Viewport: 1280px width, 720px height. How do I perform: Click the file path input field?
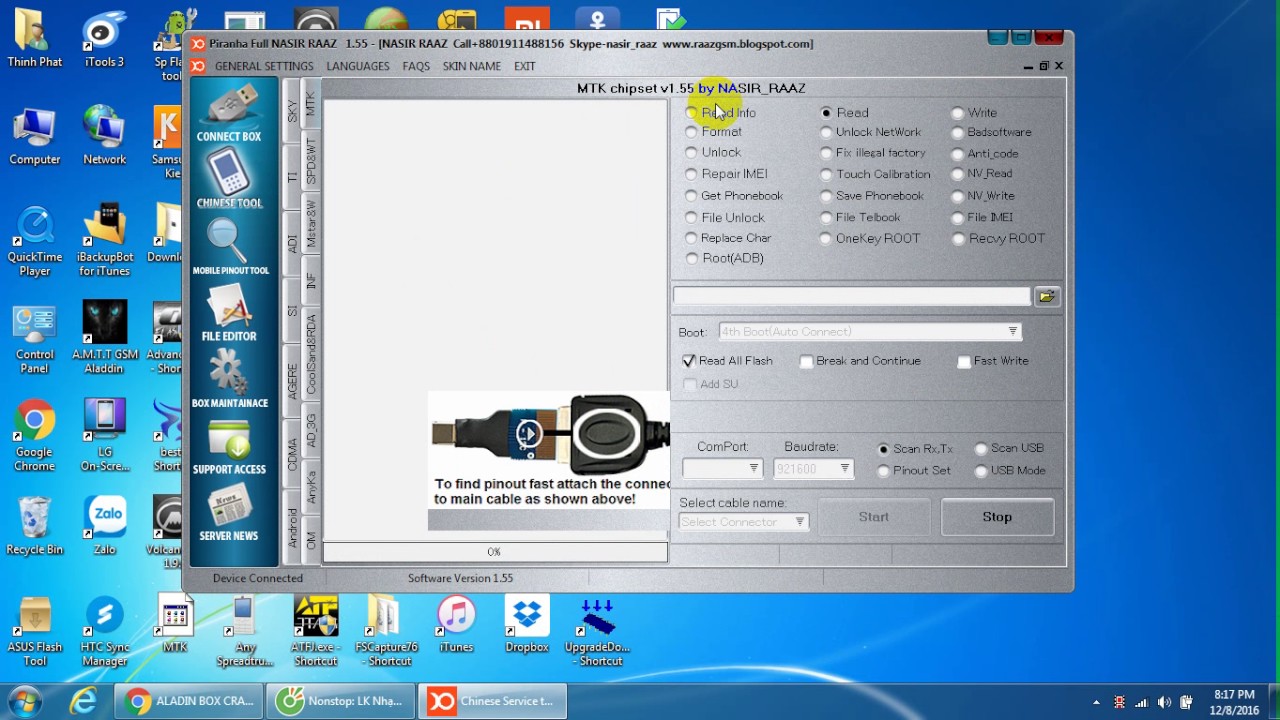pyautogui.click(x=851, y=296)
